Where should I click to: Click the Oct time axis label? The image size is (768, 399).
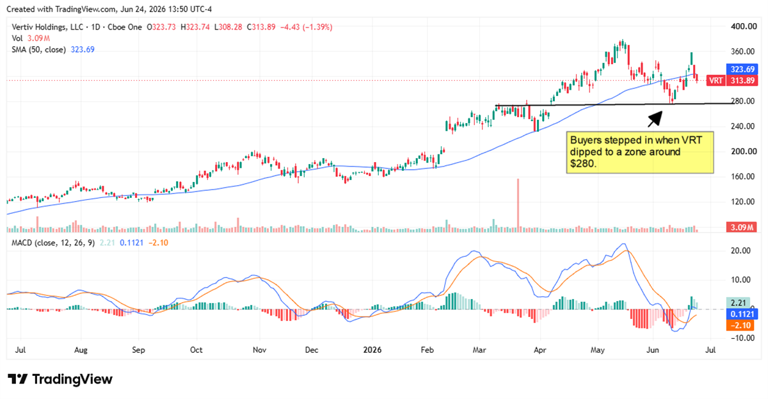coord(196,350)
